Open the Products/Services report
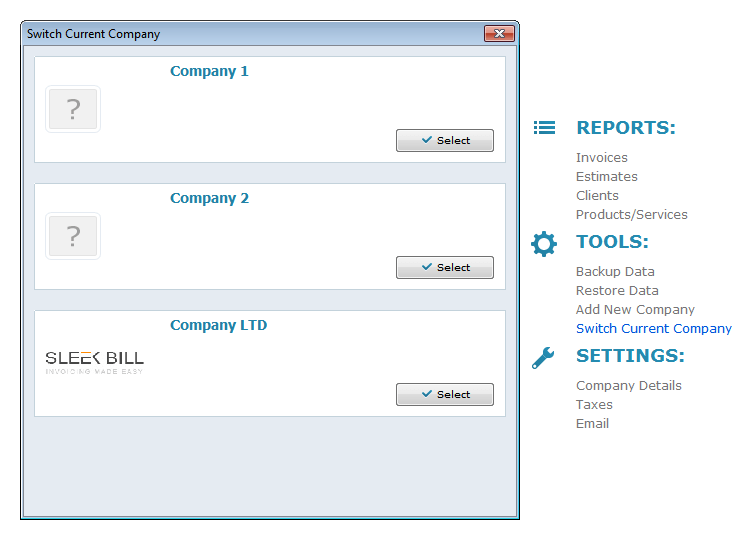The image size is (755, 541). [632, 215]
